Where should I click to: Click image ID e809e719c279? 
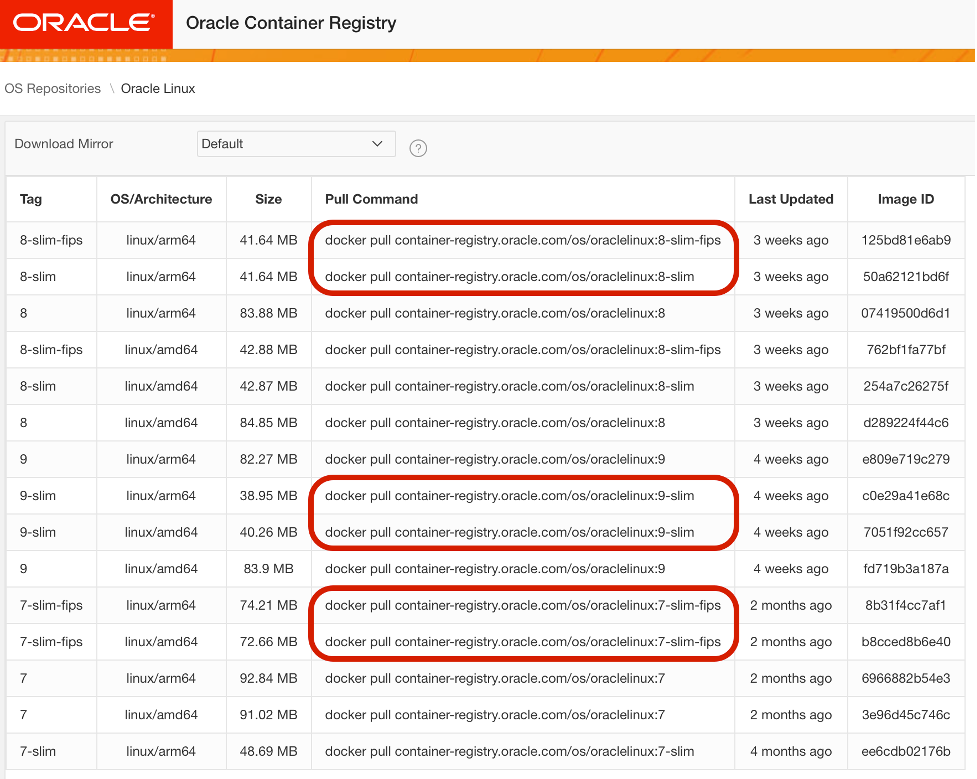pyautogui.click(x=906, y=459)
